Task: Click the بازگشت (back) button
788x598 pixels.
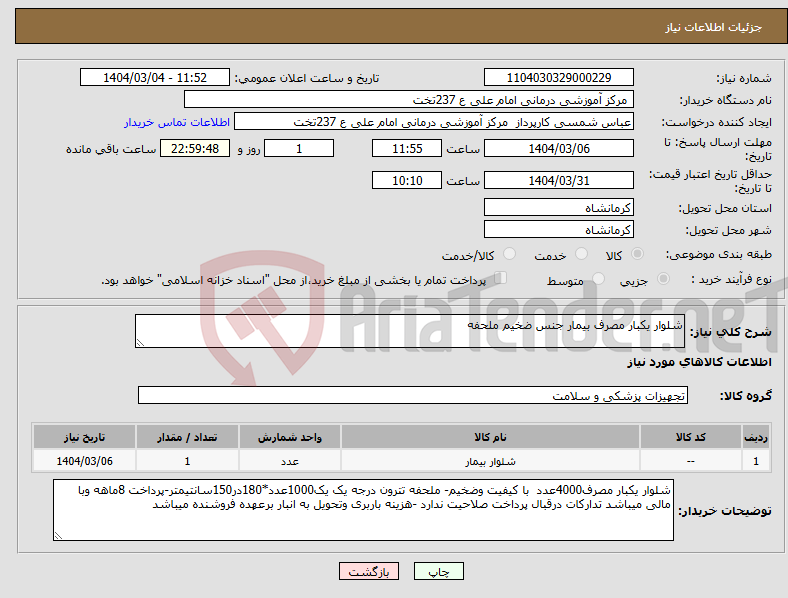Action: pyautogui.click(x=369, y=571)
